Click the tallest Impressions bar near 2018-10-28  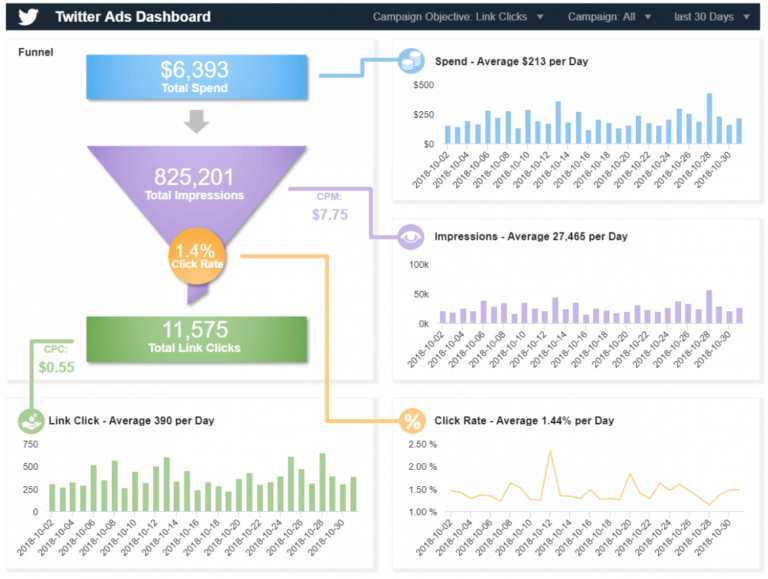point(709,307)
